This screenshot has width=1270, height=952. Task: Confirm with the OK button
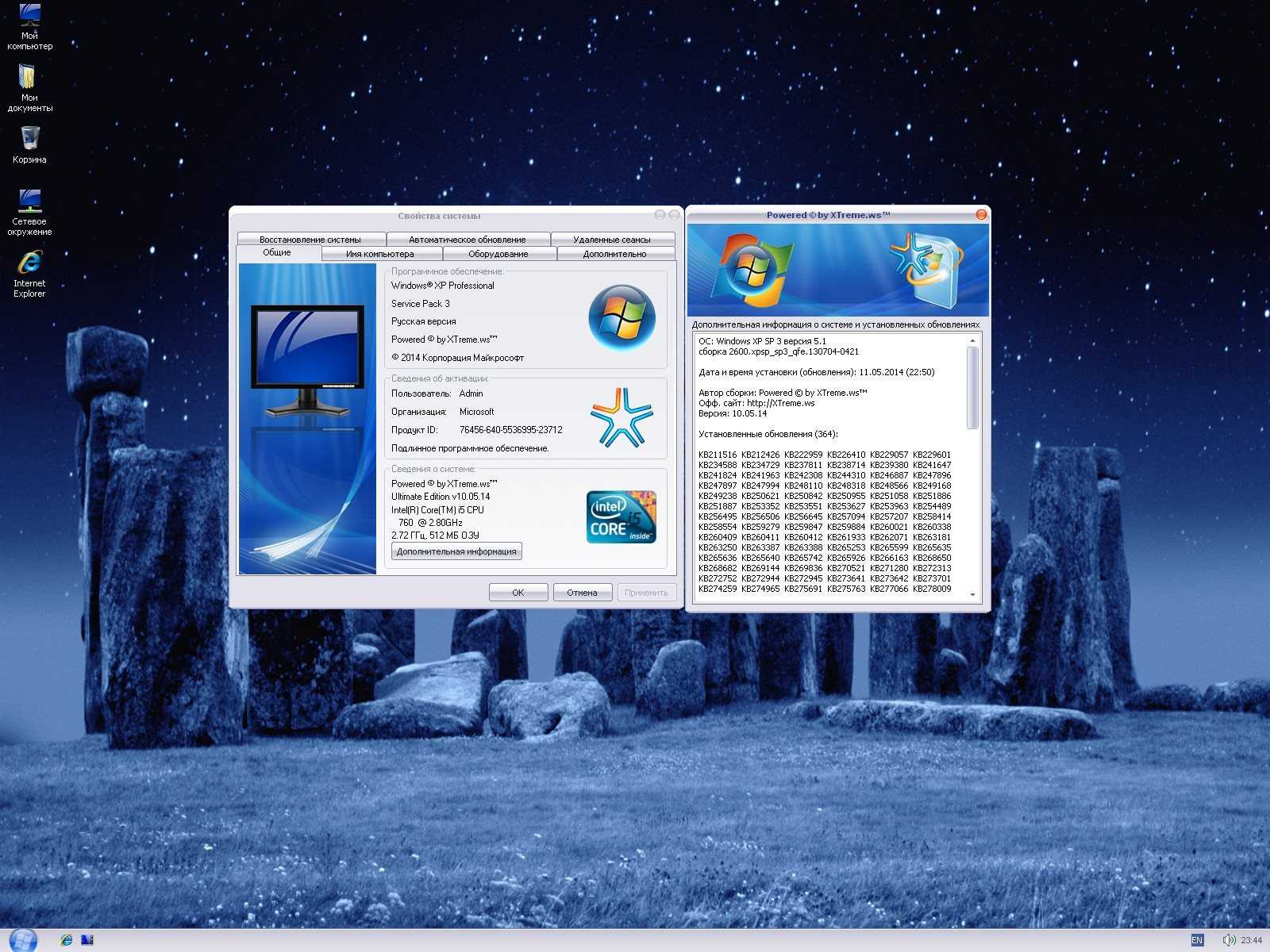(x=518, y=593)
